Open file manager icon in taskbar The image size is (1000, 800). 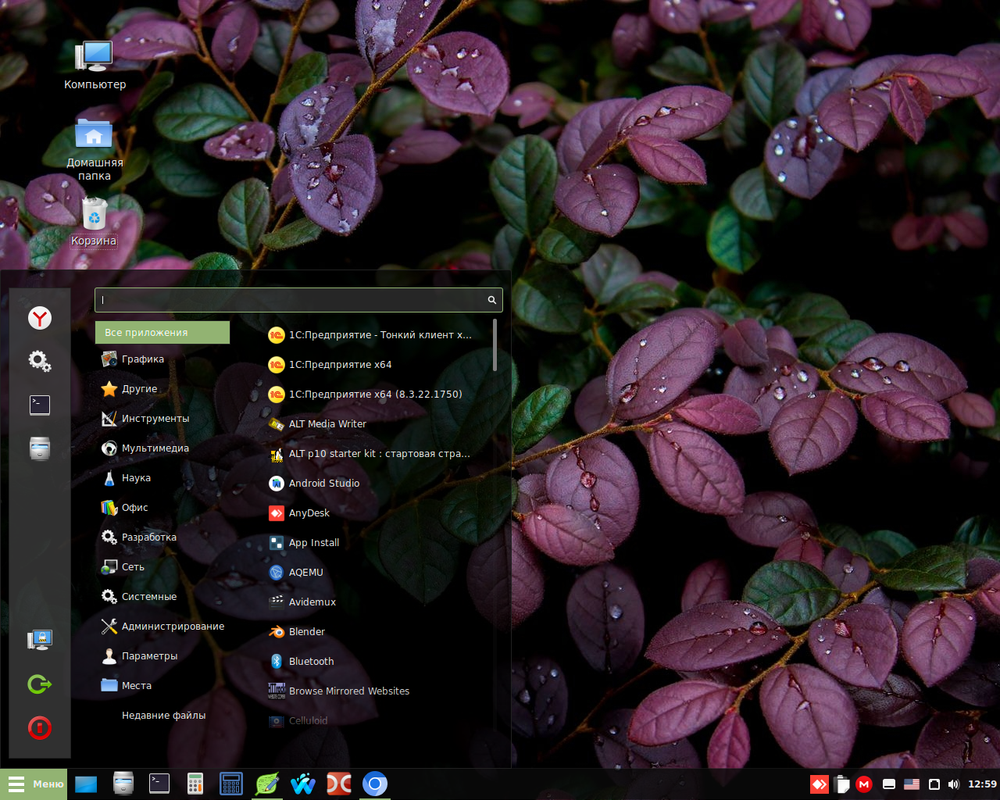(123, 784)
